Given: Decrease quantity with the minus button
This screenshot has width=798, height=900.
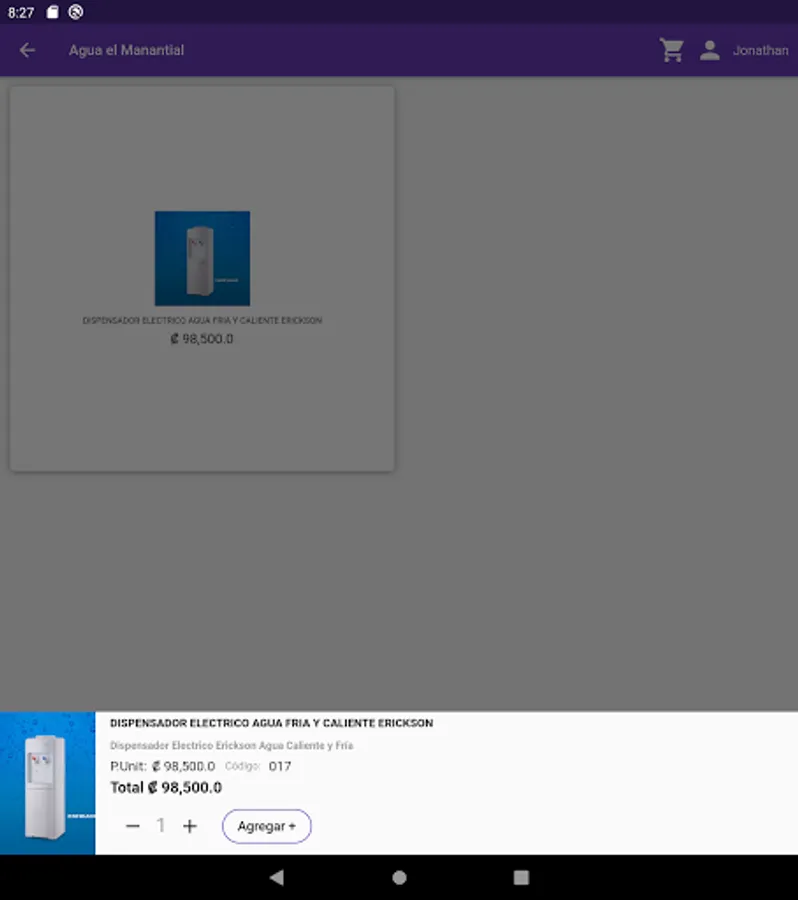Looking at the screenshot, I should tap(133, 826).
